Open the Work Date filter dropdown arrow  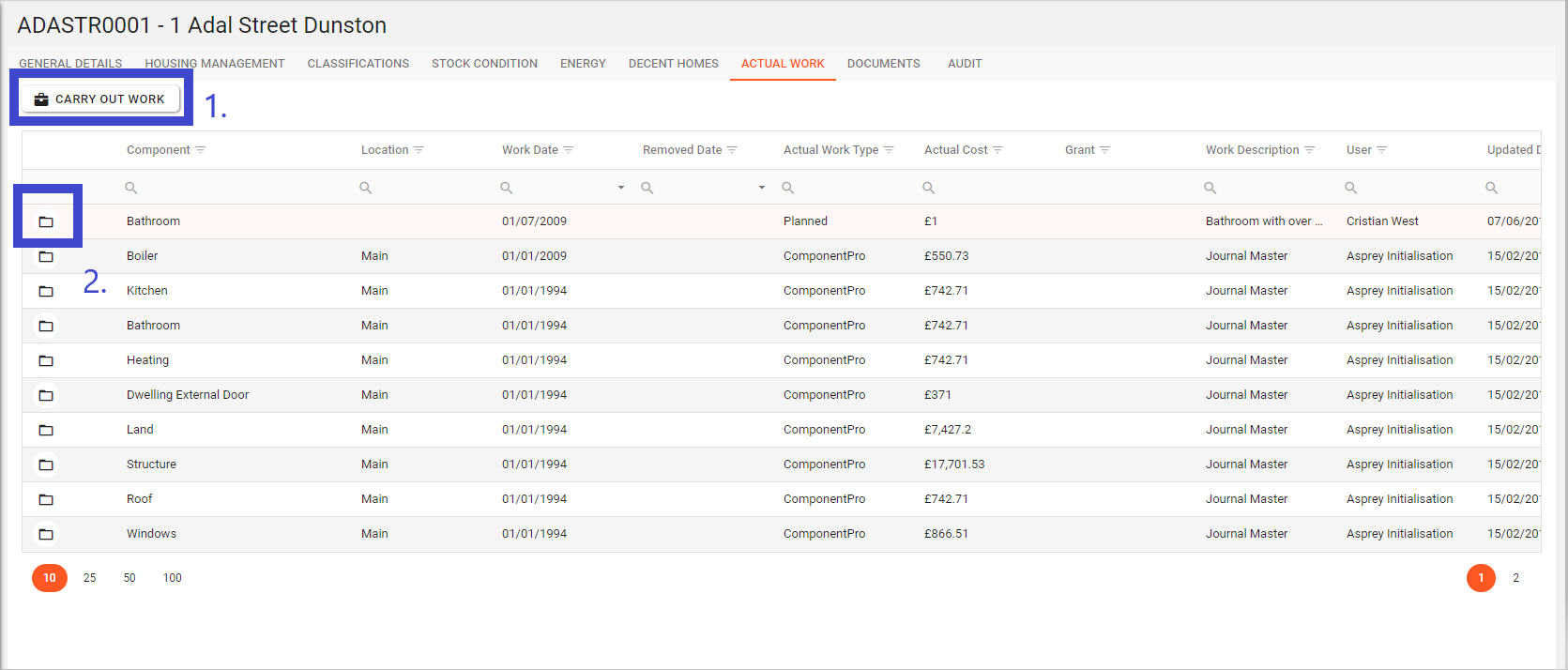coord(621,188)
